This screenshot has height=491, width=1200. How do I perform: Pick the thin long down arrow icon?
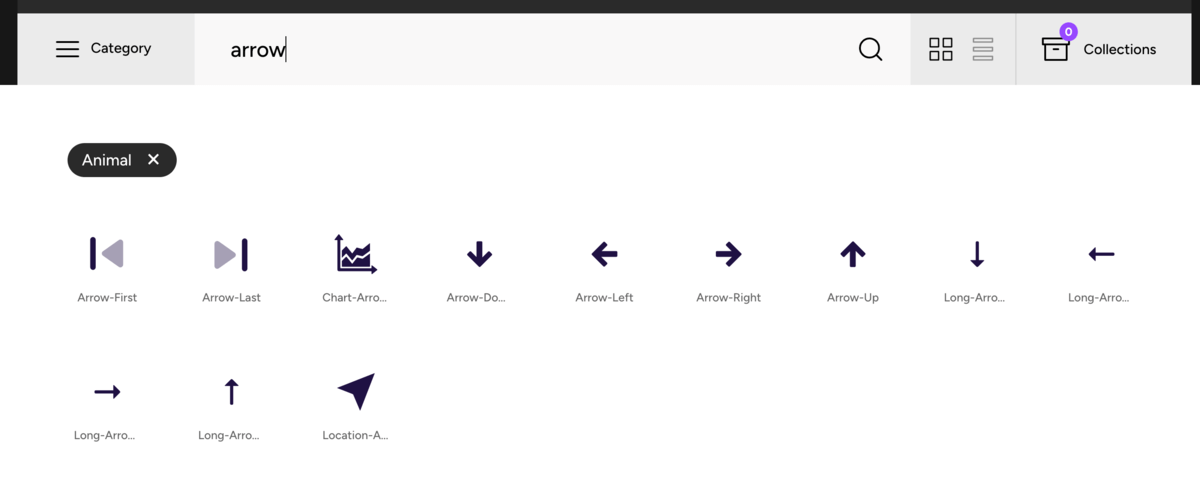coord(977,254)
